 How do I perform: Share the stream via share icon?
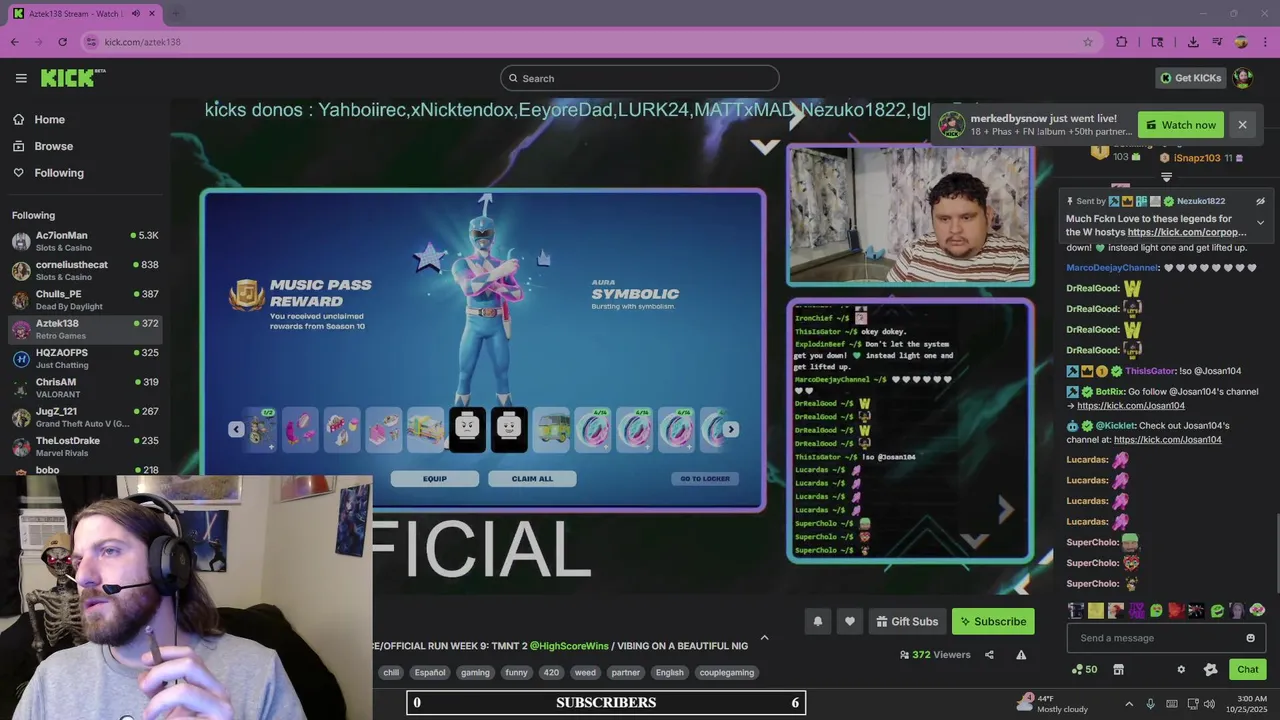989,655
